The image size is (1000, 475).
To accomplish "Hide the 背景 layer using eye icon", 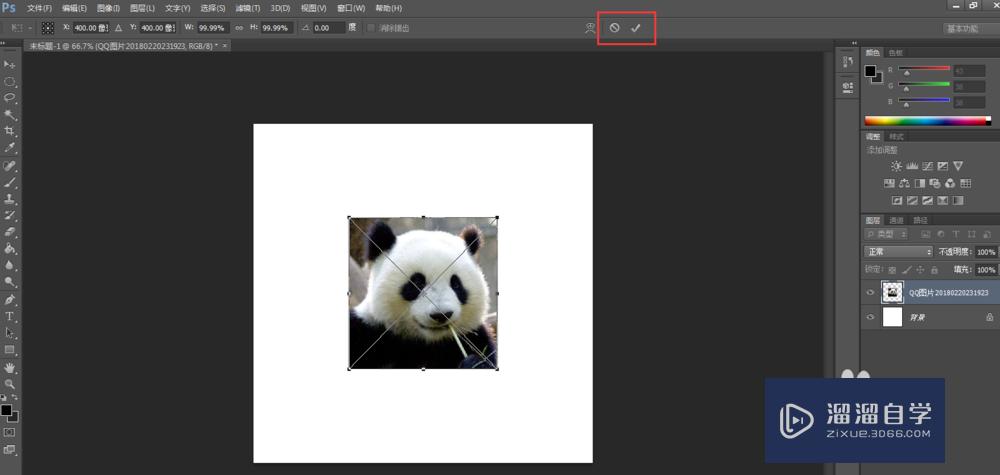I will (x=870, y=317).
